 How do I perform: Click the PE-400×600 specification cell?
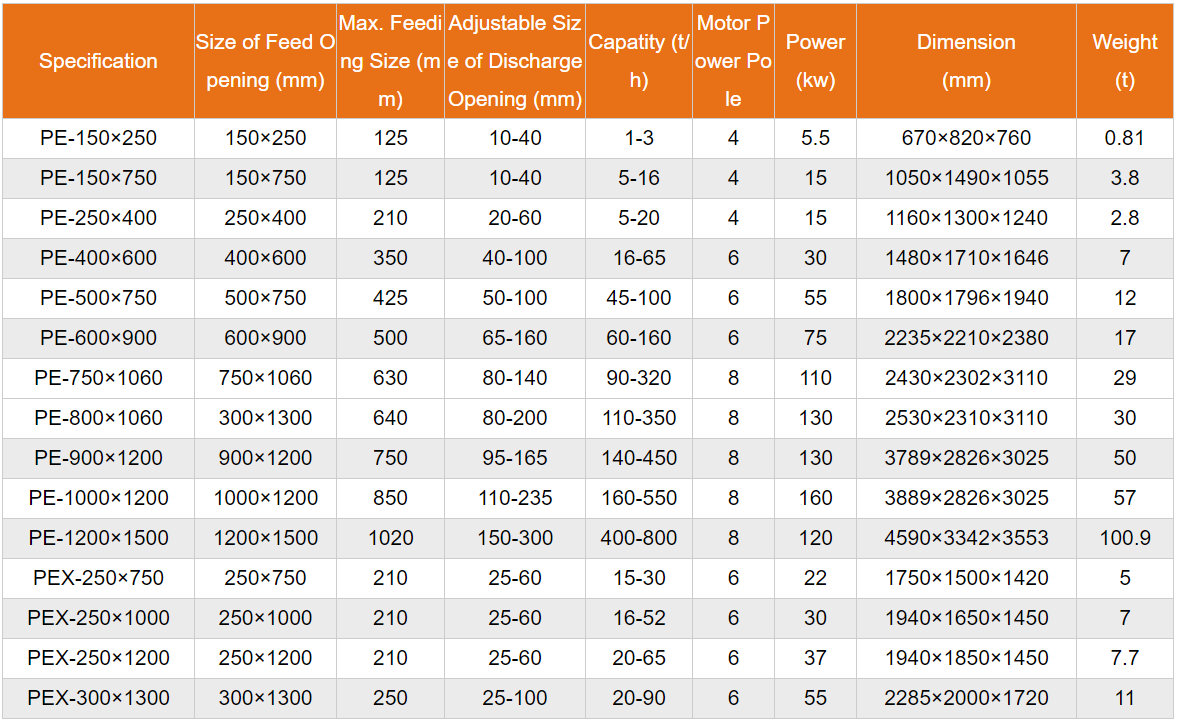point(98,258)
